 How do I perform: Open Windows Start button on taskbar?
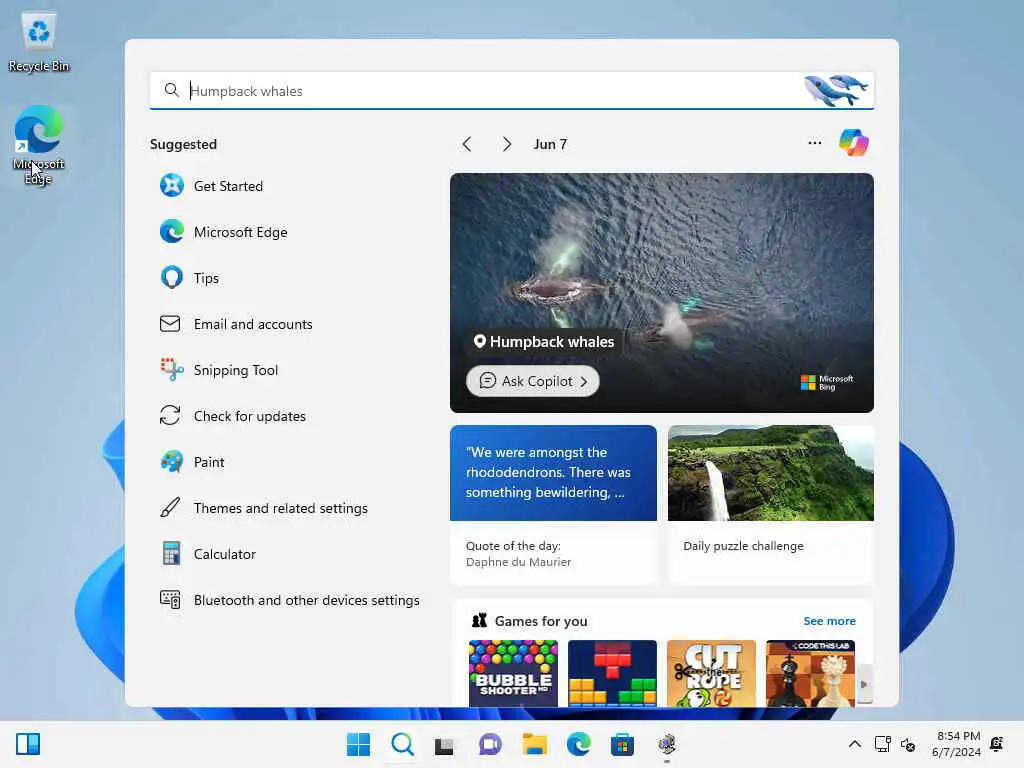[x=358, y=744]
